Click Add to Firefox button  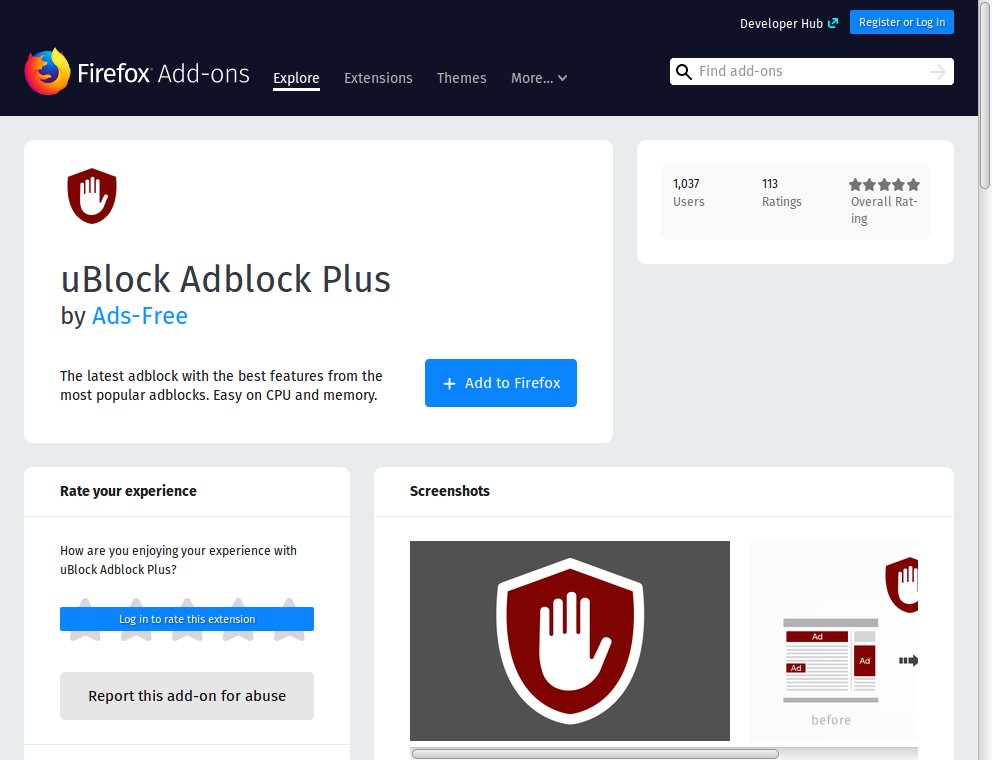pos(500,383)
